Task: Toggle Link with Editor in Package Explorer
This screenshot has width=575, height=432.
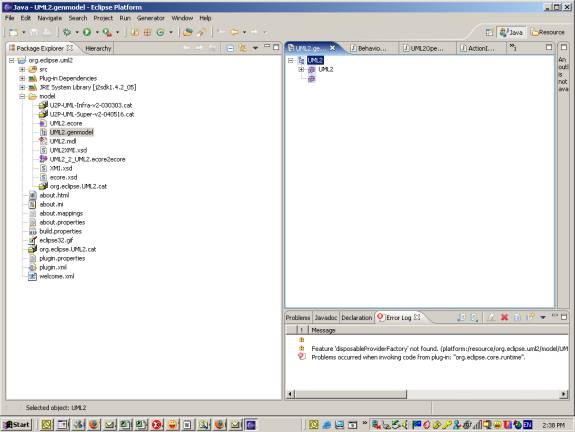Action: [x=242, y=48]
